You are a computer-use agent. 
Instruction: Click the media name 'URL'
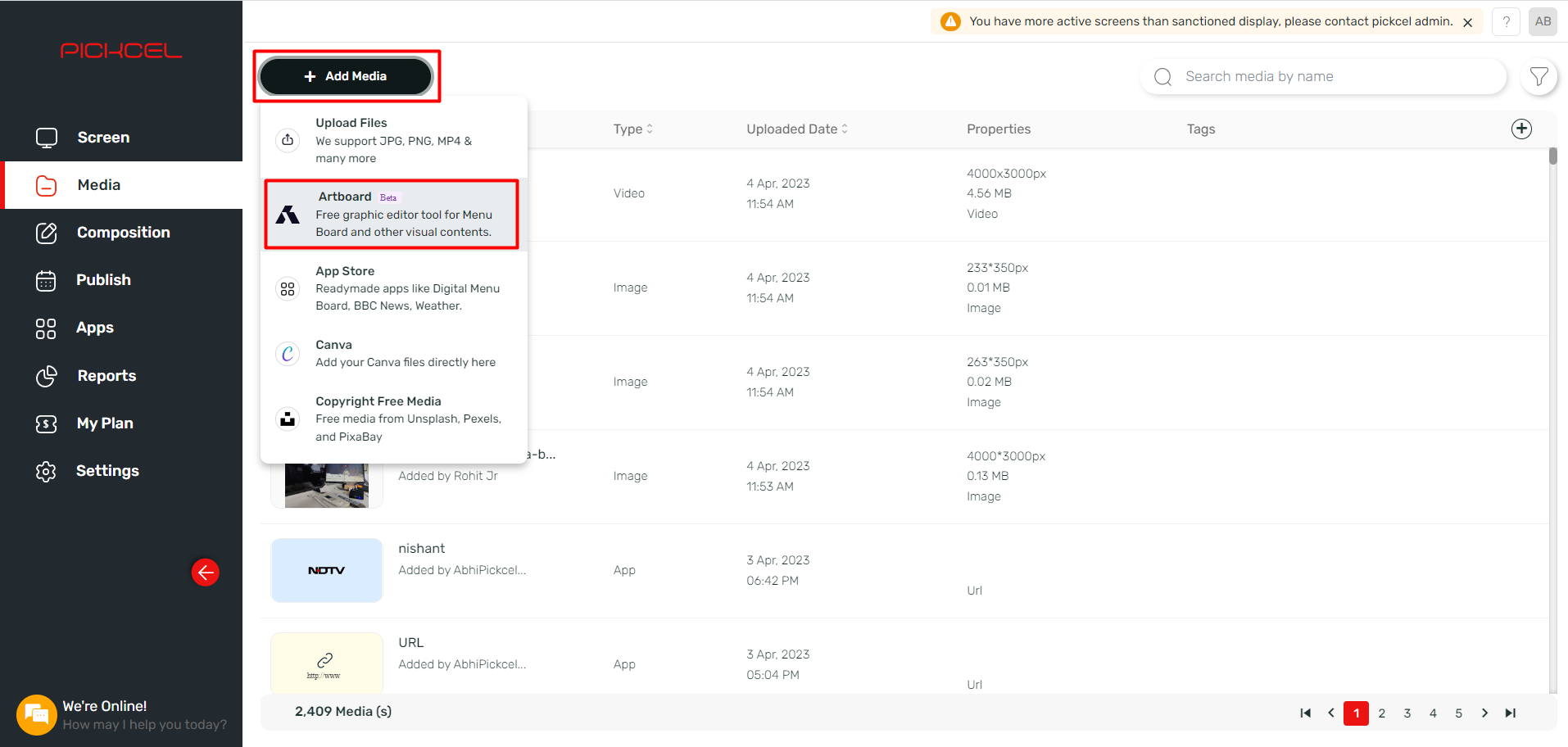pyautogui.click(x=410, y=643)
